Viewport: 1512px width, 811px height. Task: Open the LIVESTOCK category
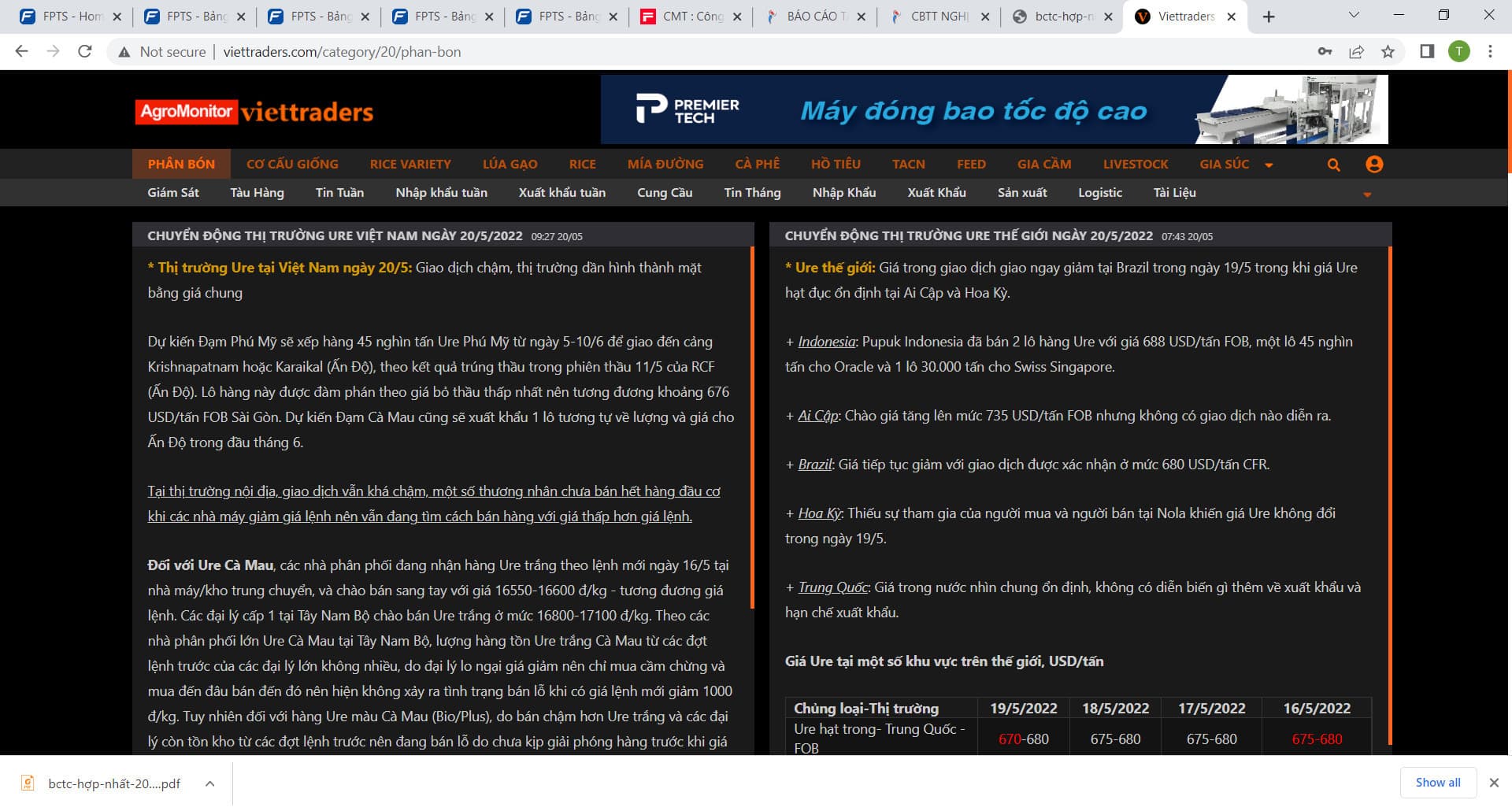pos(1136,164)
